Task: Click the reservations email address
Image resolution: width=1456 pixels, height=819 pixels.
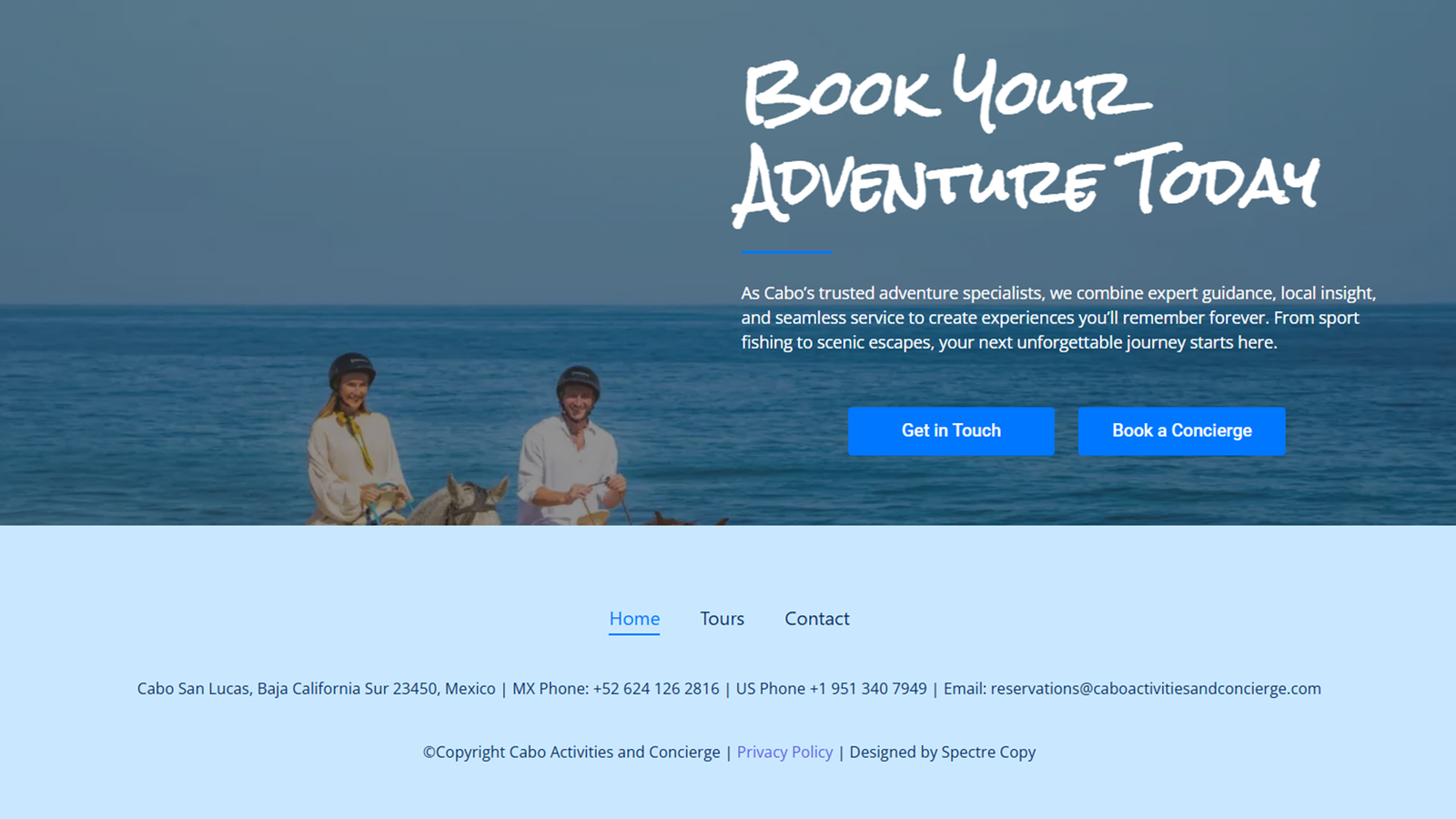Action: pos(1156,689)
